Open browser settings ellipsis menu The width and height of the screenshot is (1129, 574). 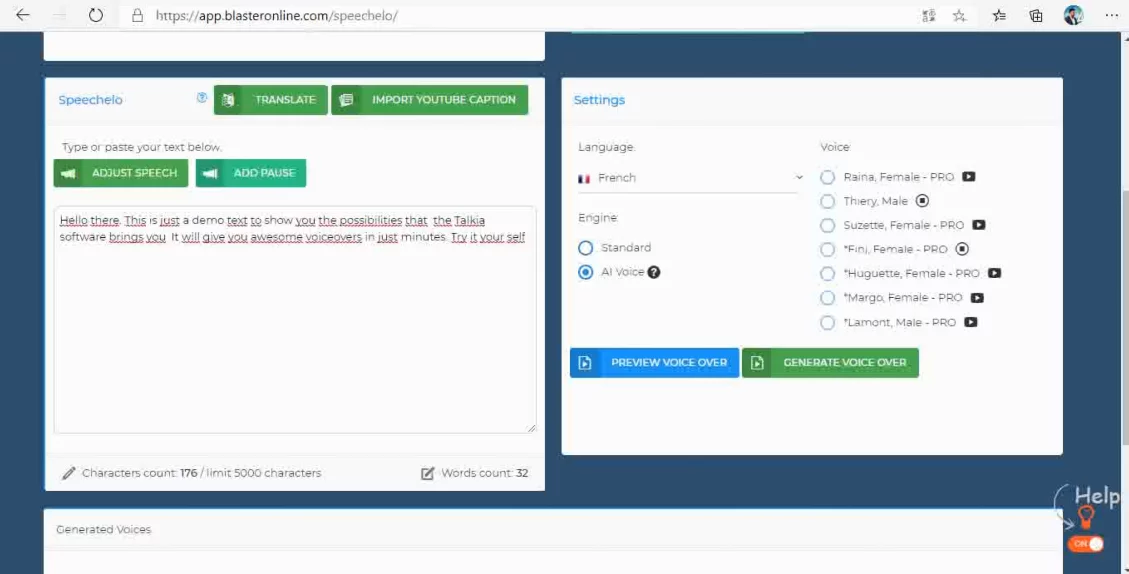coord(1112,15)
